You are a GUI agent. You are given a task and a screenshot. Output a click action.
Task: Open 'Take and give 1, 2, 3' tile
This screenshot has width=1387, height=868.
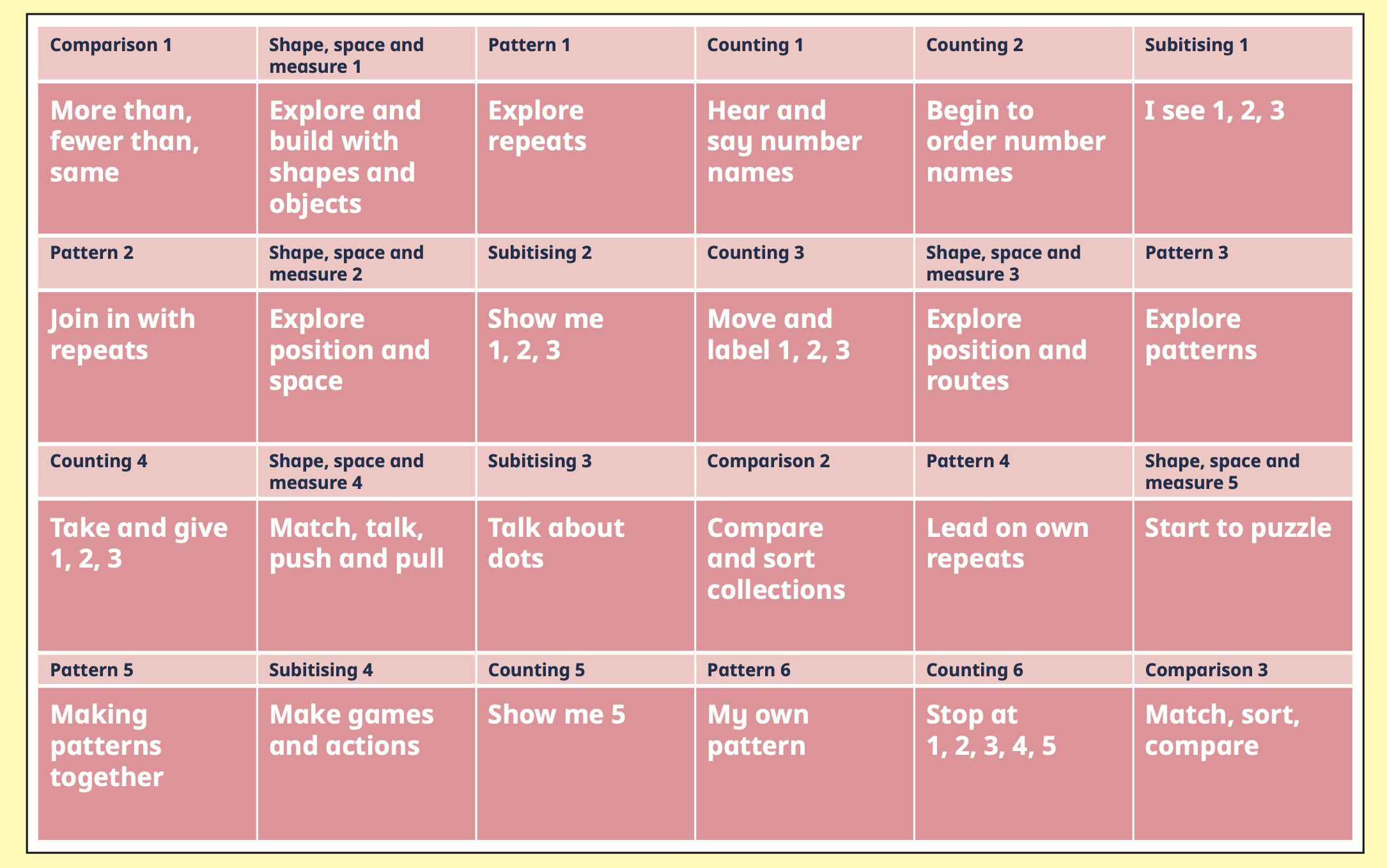click(147, 575)
